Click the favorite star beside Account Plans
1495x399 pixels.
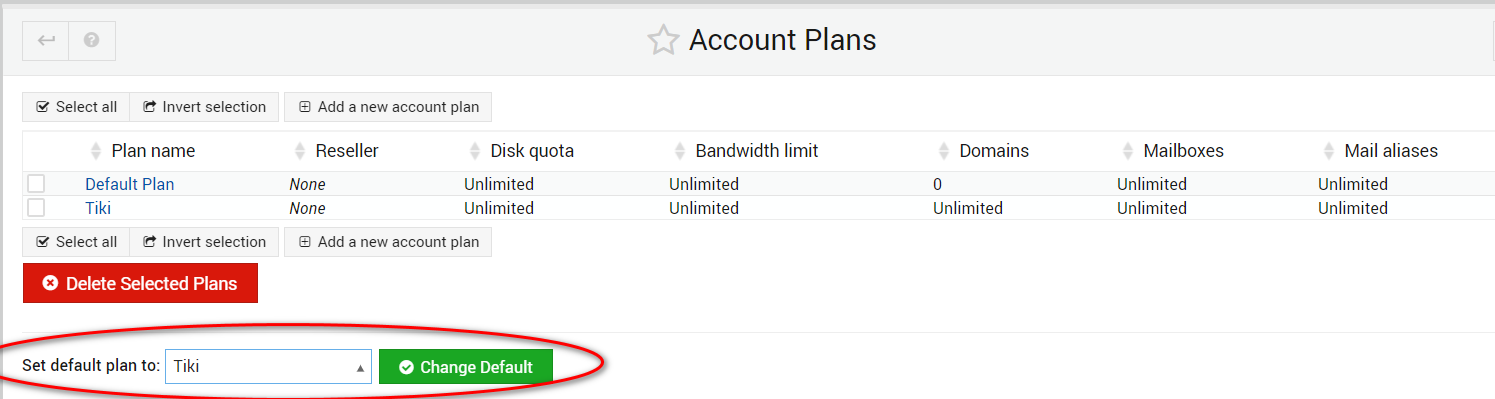(x=663, y=40)
